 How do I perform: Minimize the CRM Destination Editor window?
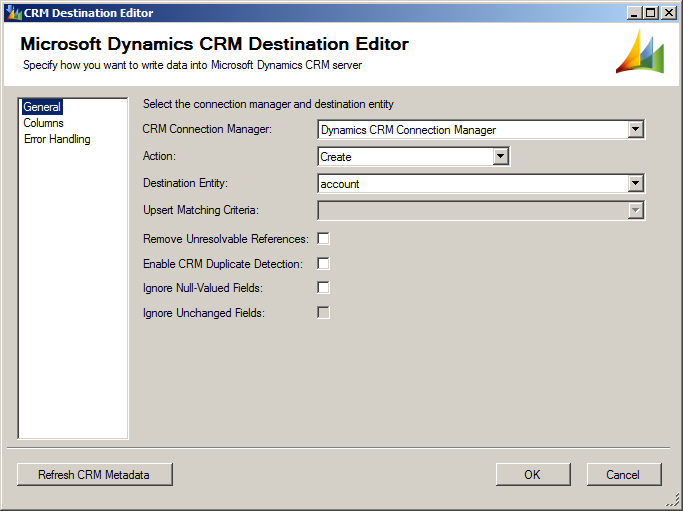634,13
